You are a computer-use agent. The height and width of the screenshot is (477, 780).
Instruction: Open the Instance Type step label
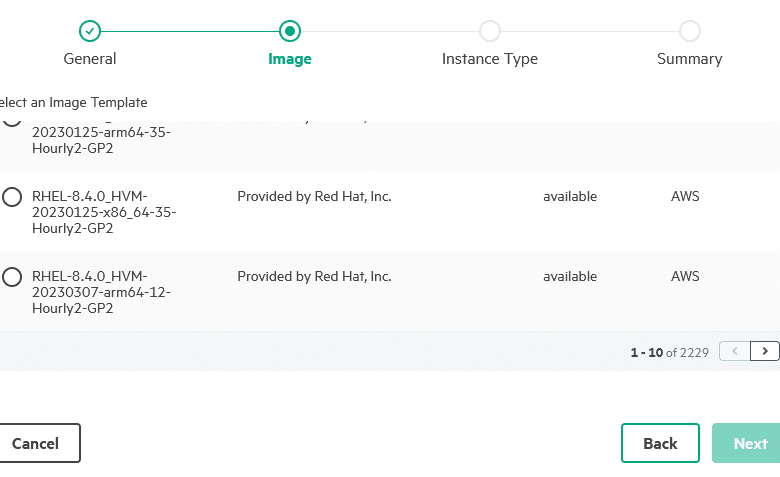(490, 59)
